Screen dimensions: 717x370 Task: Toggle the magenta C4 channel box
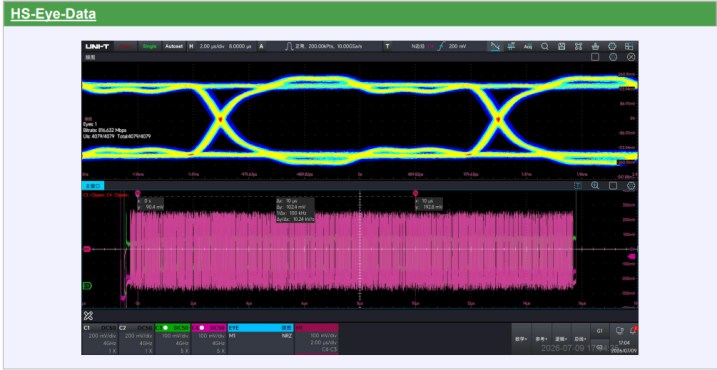(209, 339)
